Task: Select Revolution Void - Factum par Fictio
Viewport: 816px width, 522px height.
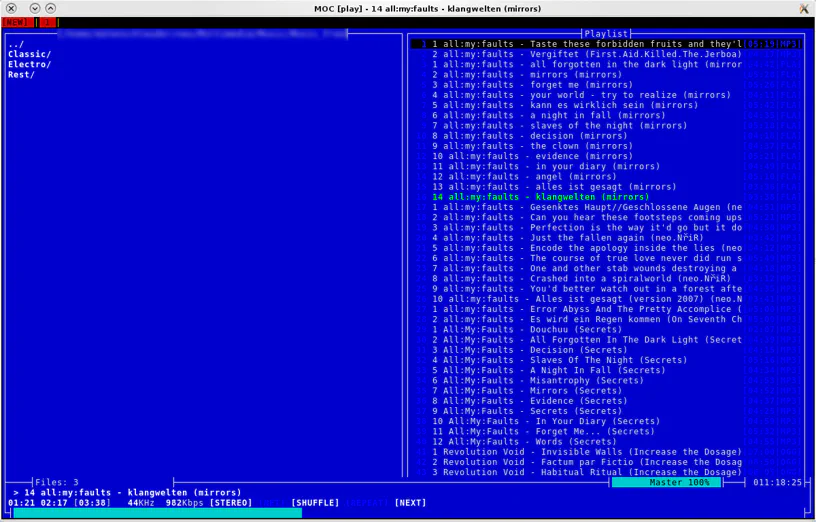Action: click(606, 462)
